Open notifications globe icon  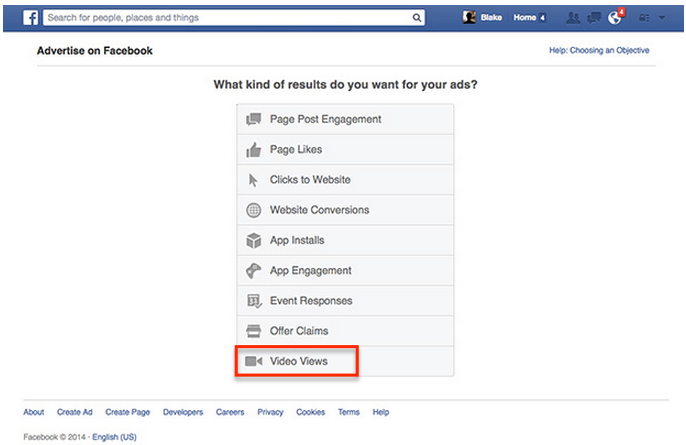[x=615, y=18]
